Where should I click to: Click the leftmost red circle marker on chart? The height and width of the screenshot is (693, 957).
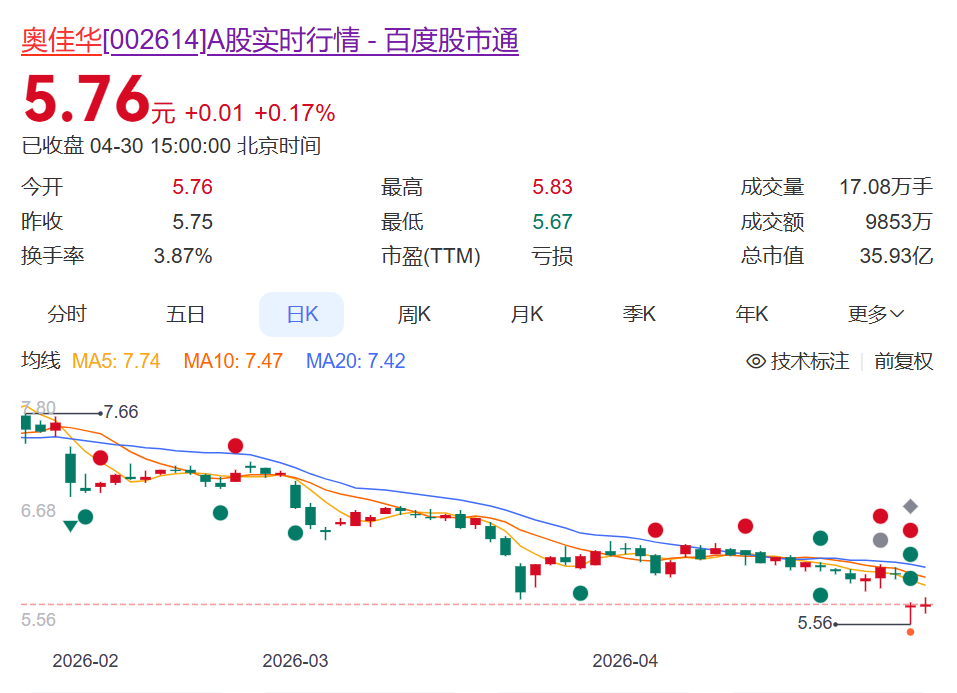(x=100, y=458)
